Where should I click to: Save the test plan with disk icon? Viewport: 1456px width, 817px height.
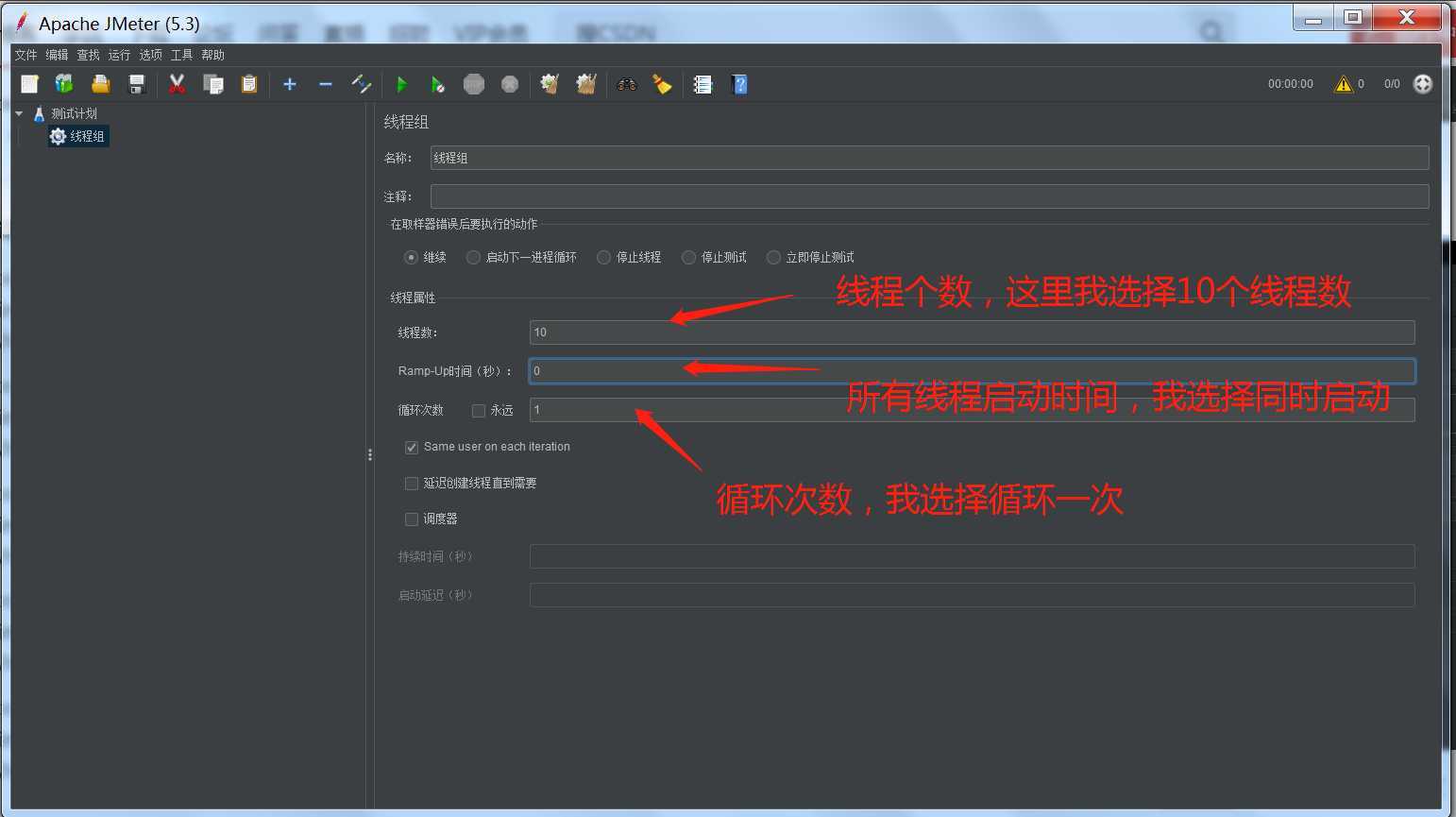pyautogui.click(x=136, y=84)
